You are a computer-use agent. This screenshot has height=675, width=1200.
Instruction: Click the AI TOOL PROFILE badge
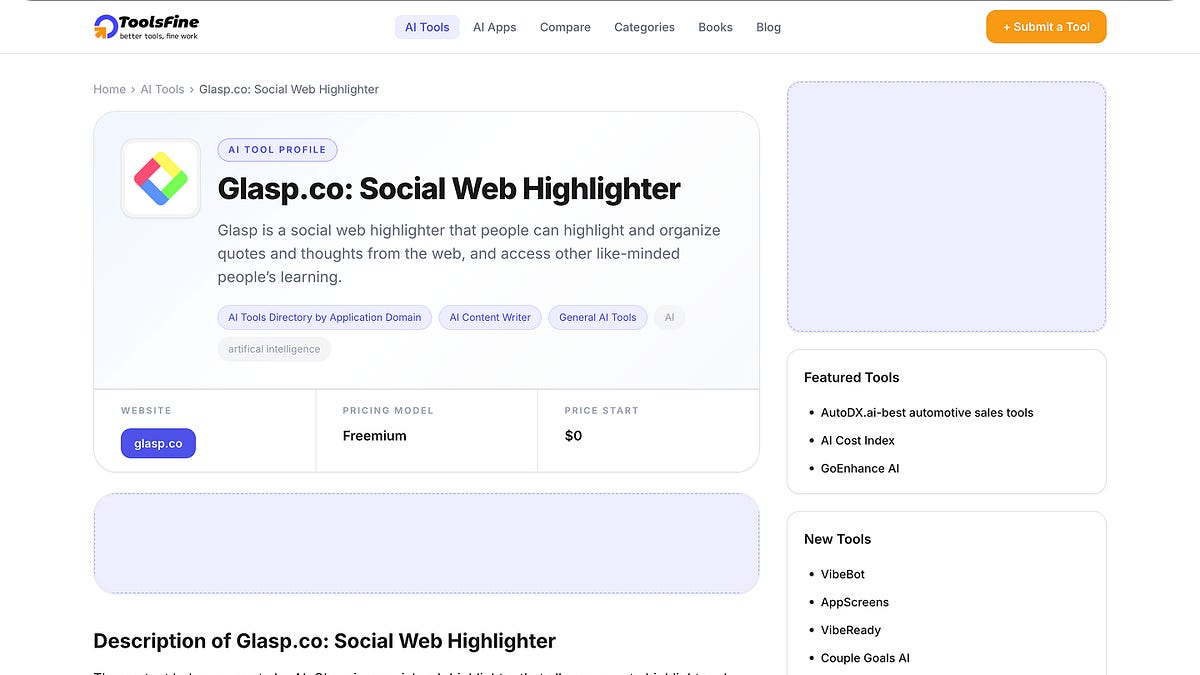tap(277, 150)
